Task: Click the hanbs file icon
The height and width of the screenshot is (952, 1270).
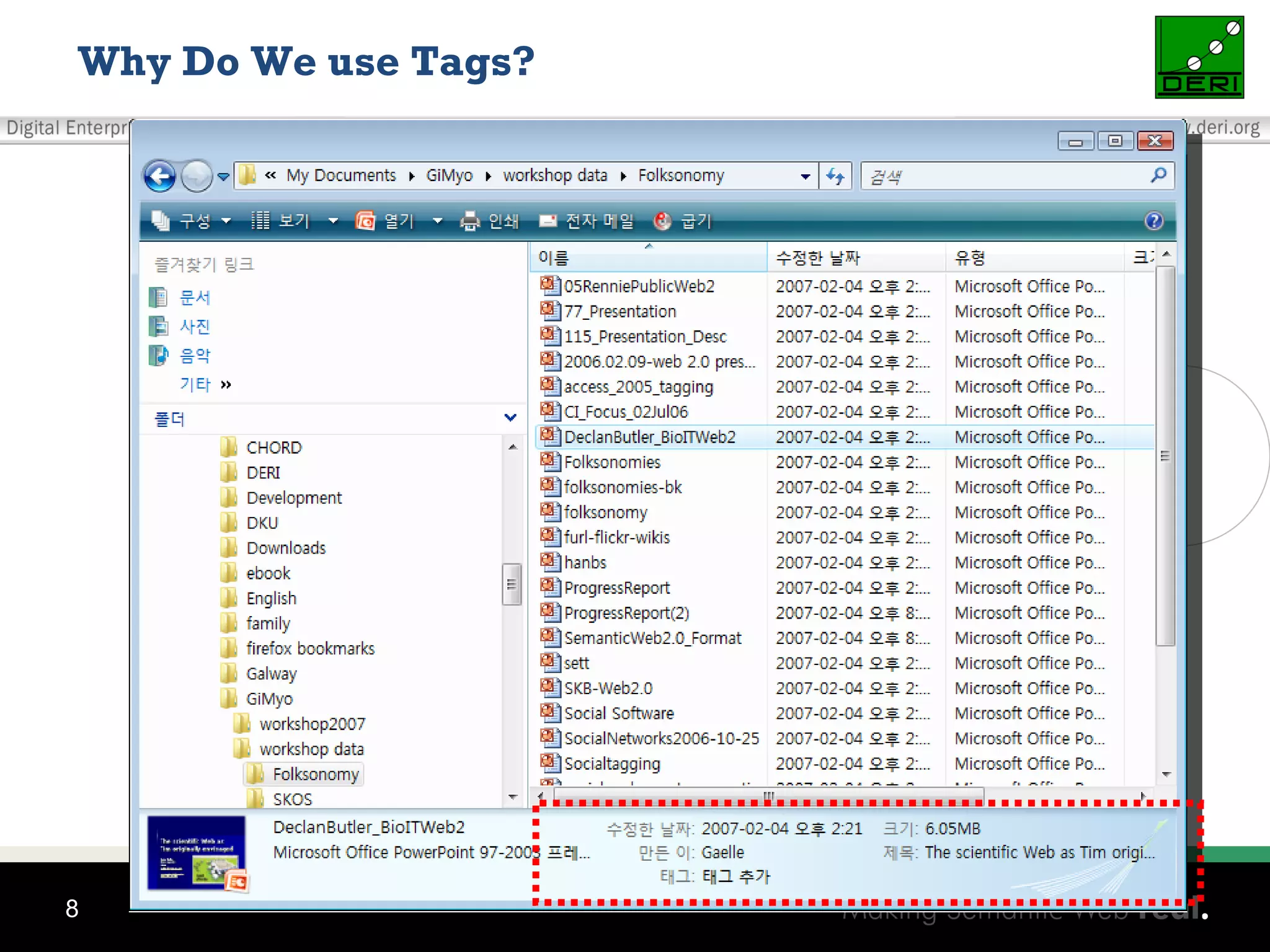Action: (549, 562)
